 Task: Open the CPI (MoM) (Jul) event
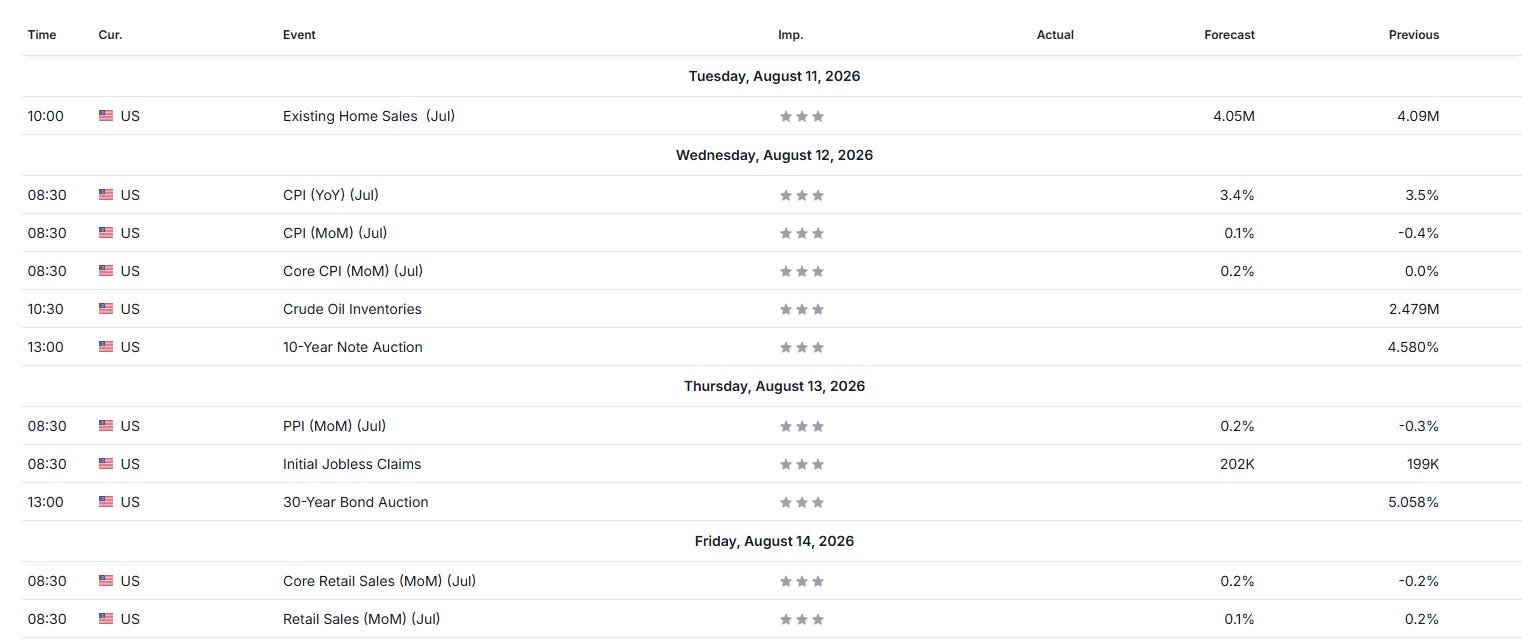[335, 233]
